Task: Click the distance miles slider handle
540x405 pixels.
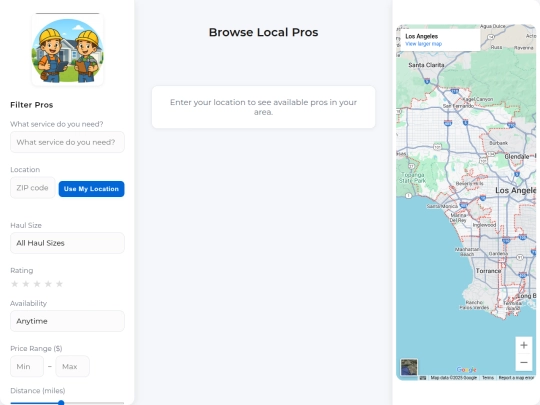Action: [x=61, y=403]
